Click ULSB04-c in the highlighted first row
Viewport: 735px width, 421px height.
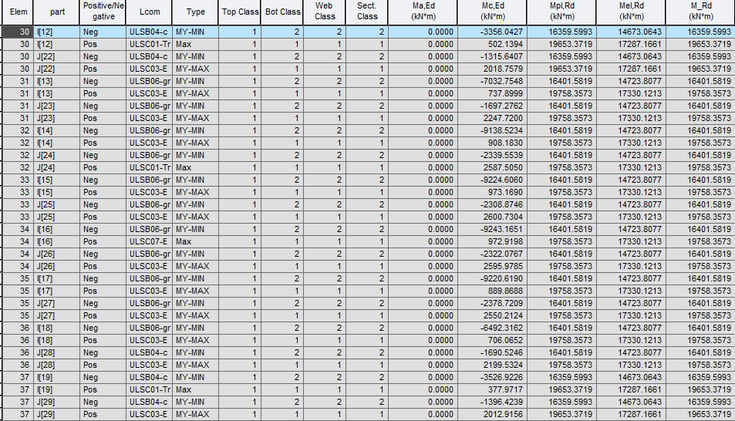pyautogui.click(x=149, y=32)
